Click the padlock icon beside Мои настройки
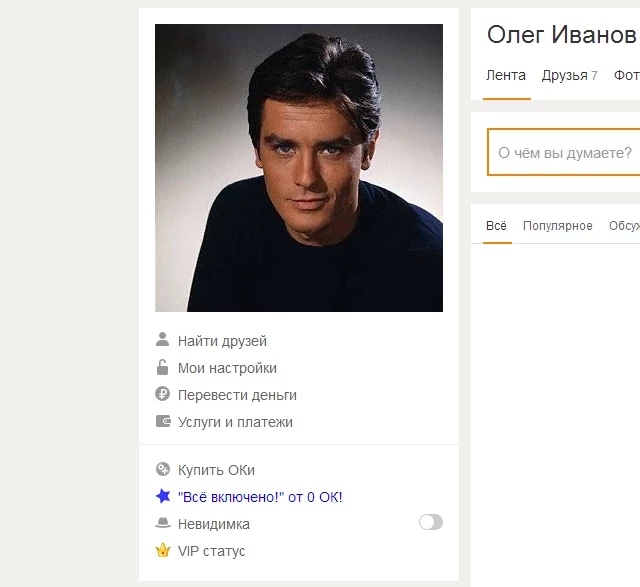This screenshot has width=640, height=587. click(x=162, y=367)
